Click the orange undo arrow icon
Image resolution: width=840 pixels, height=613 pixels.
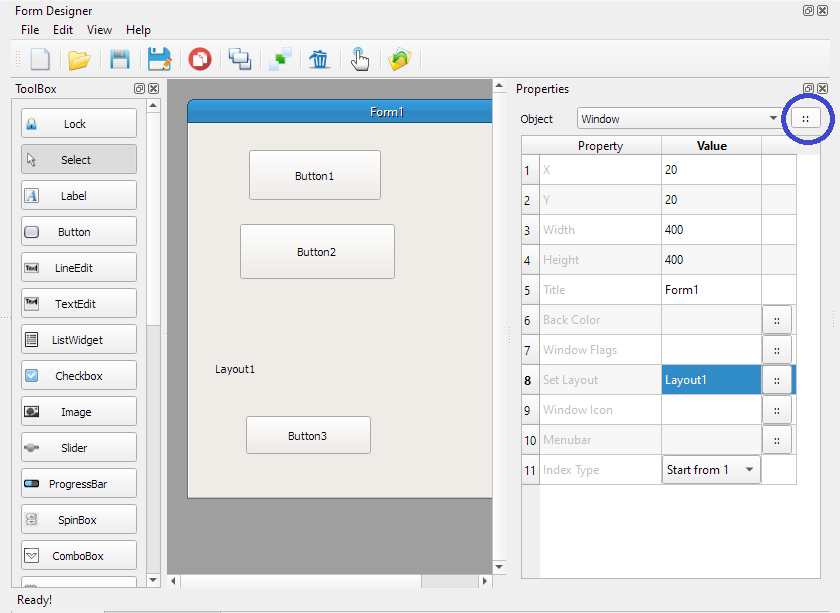(x=400, y=59)
